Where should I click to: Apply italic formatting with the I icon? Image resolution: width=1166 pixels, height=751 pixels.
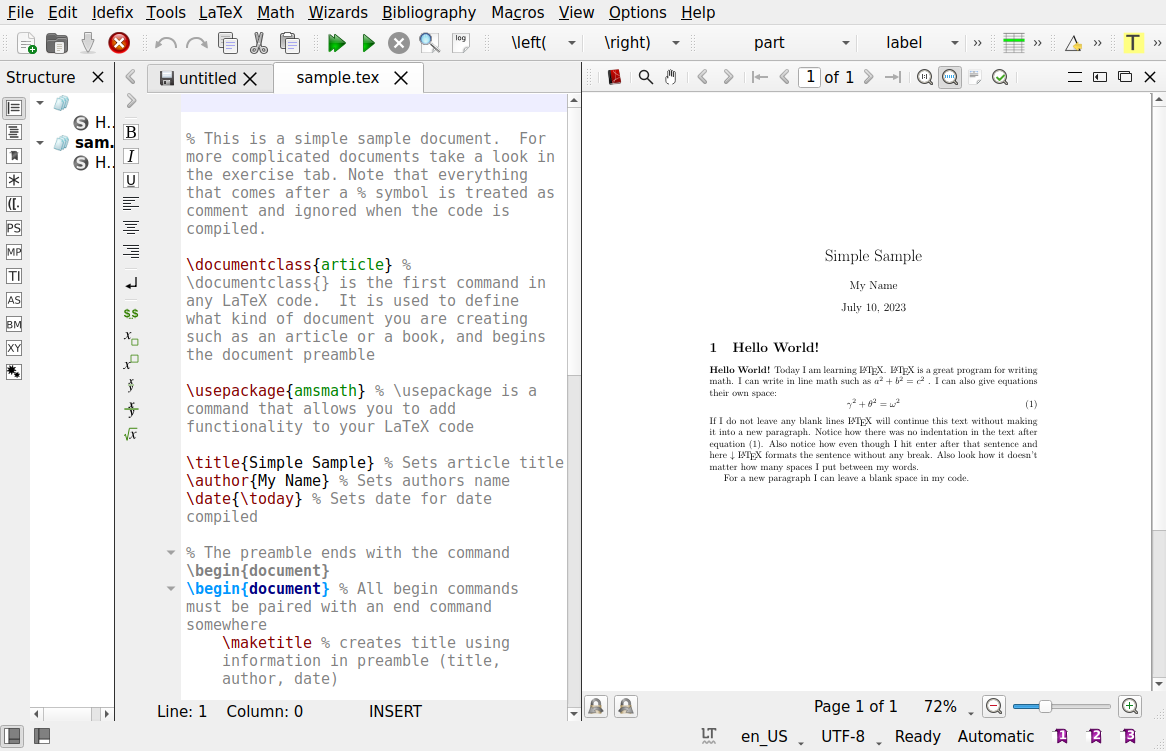coord(131,156)
